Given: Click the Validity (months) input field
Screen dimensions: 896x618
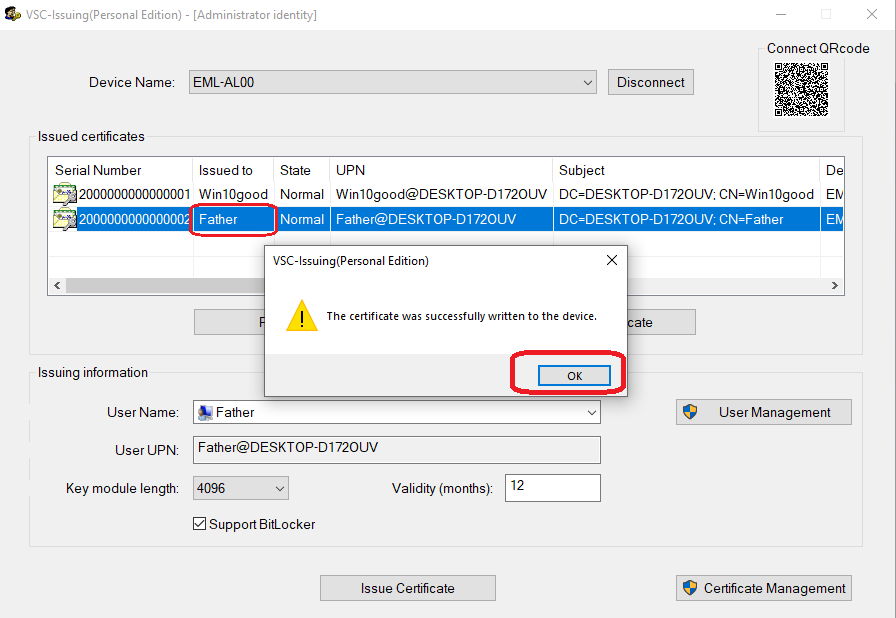Looking at the screenshot, I should [x=552, y=488].
